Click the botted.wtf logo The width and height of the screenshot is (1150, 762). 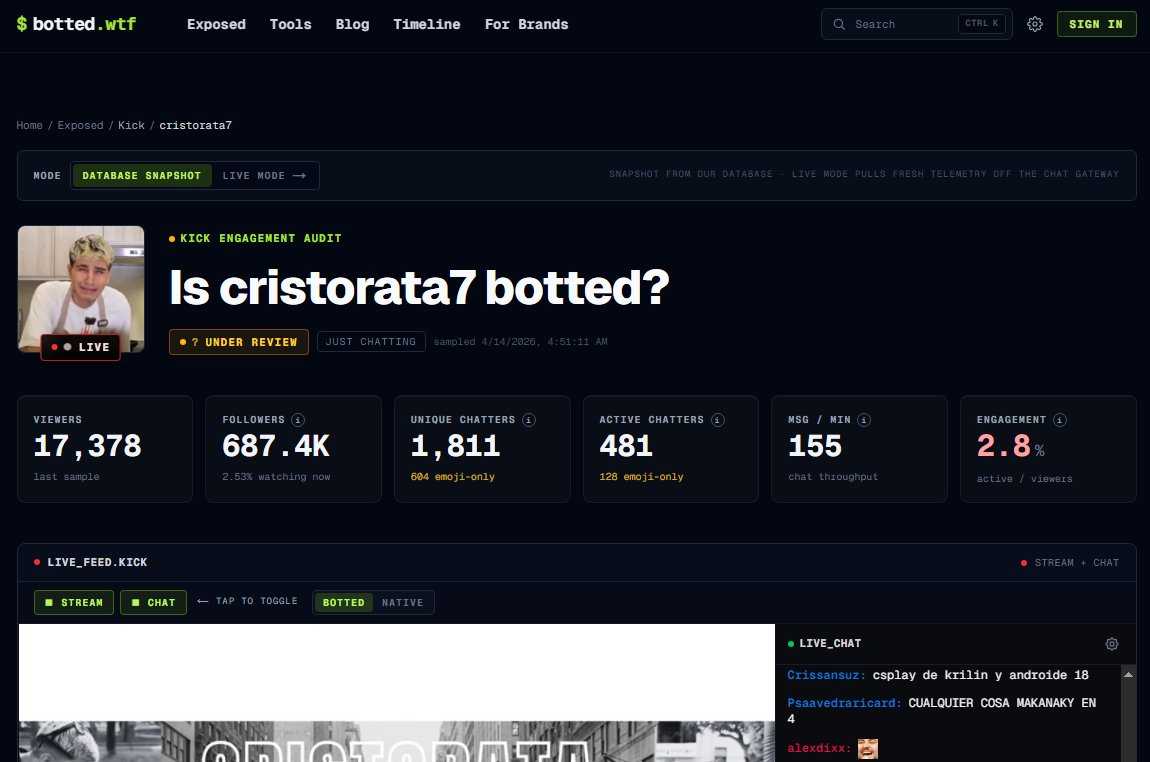coord(76,24)
